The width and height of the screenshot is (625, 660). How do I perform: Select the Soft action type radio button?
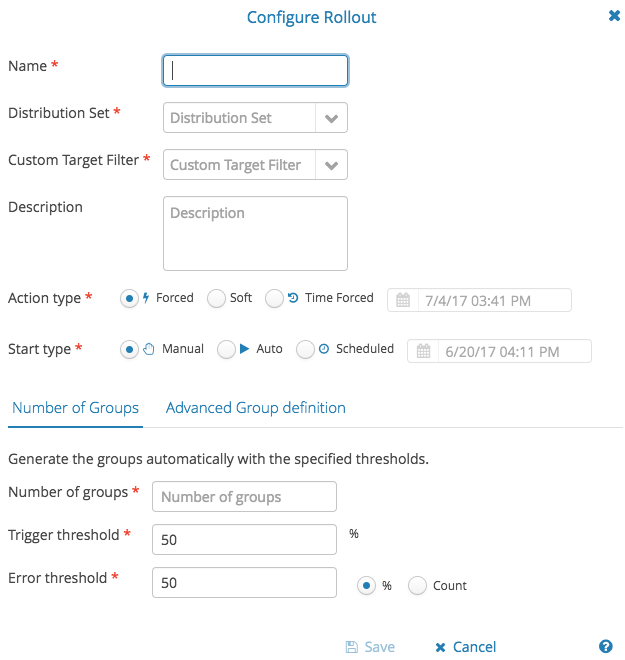216,299
